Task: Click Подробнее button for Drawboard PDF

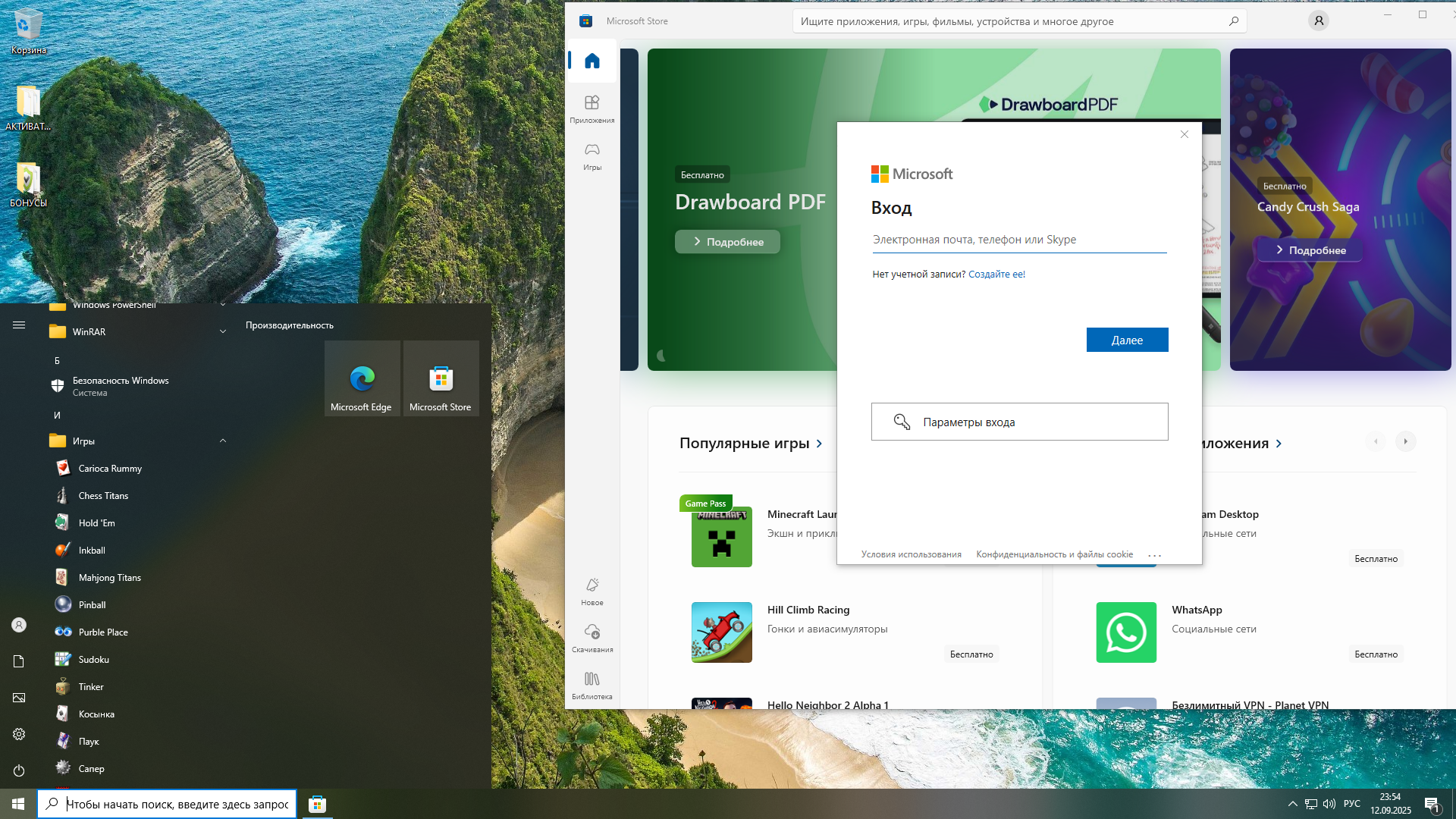Action: click(x=727, y=242)
